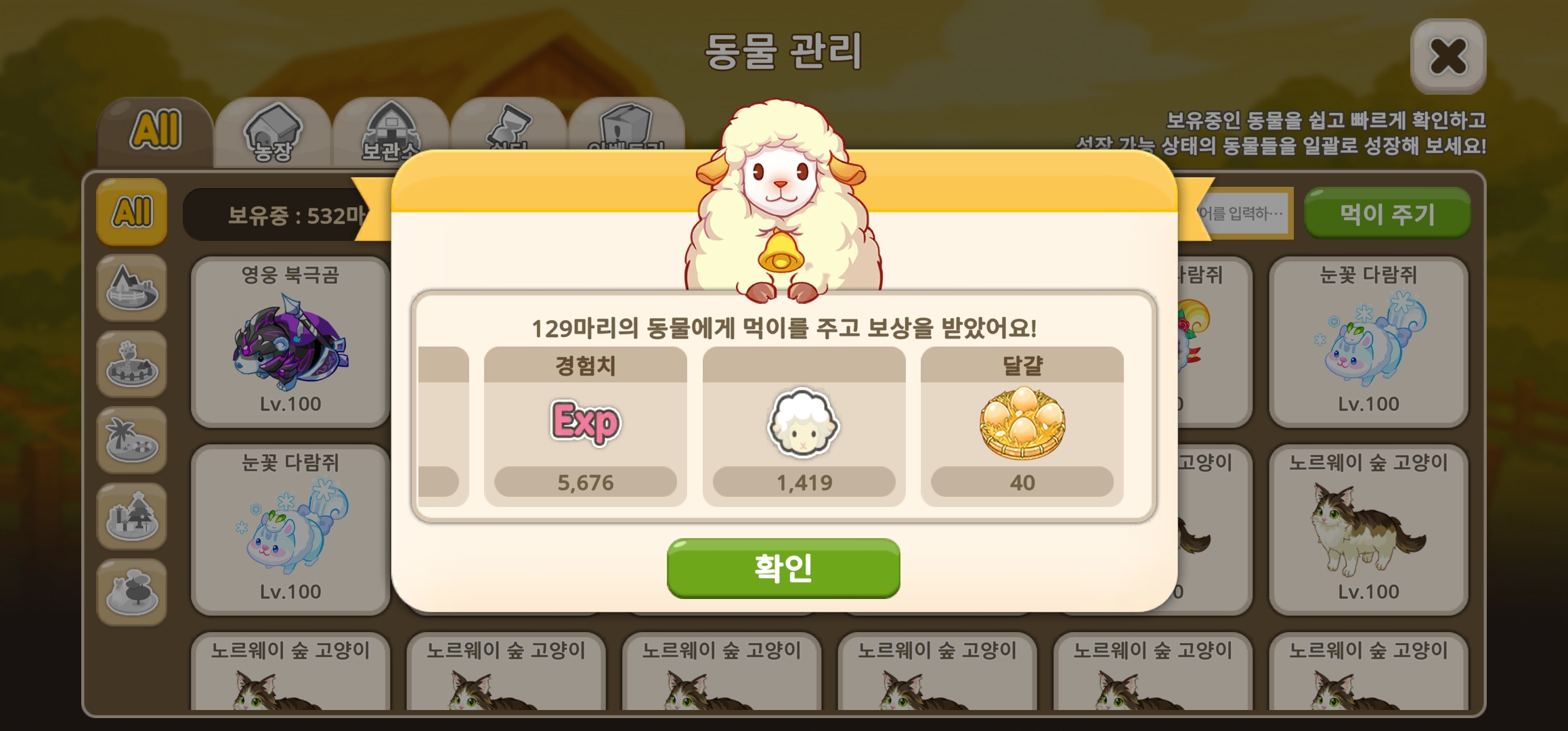Click the 먹이 주기 feed button
Viewport: 1568px width, 731px height.
coord(1387,214)
